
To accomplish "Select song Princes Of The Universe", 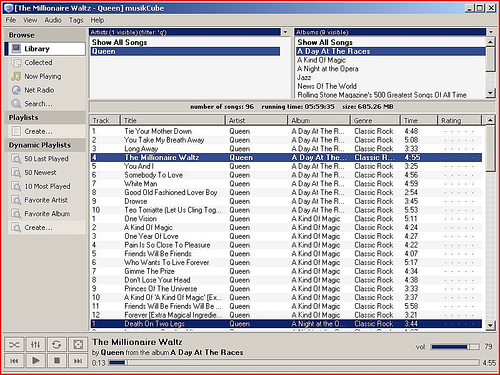I will point(286,289).
